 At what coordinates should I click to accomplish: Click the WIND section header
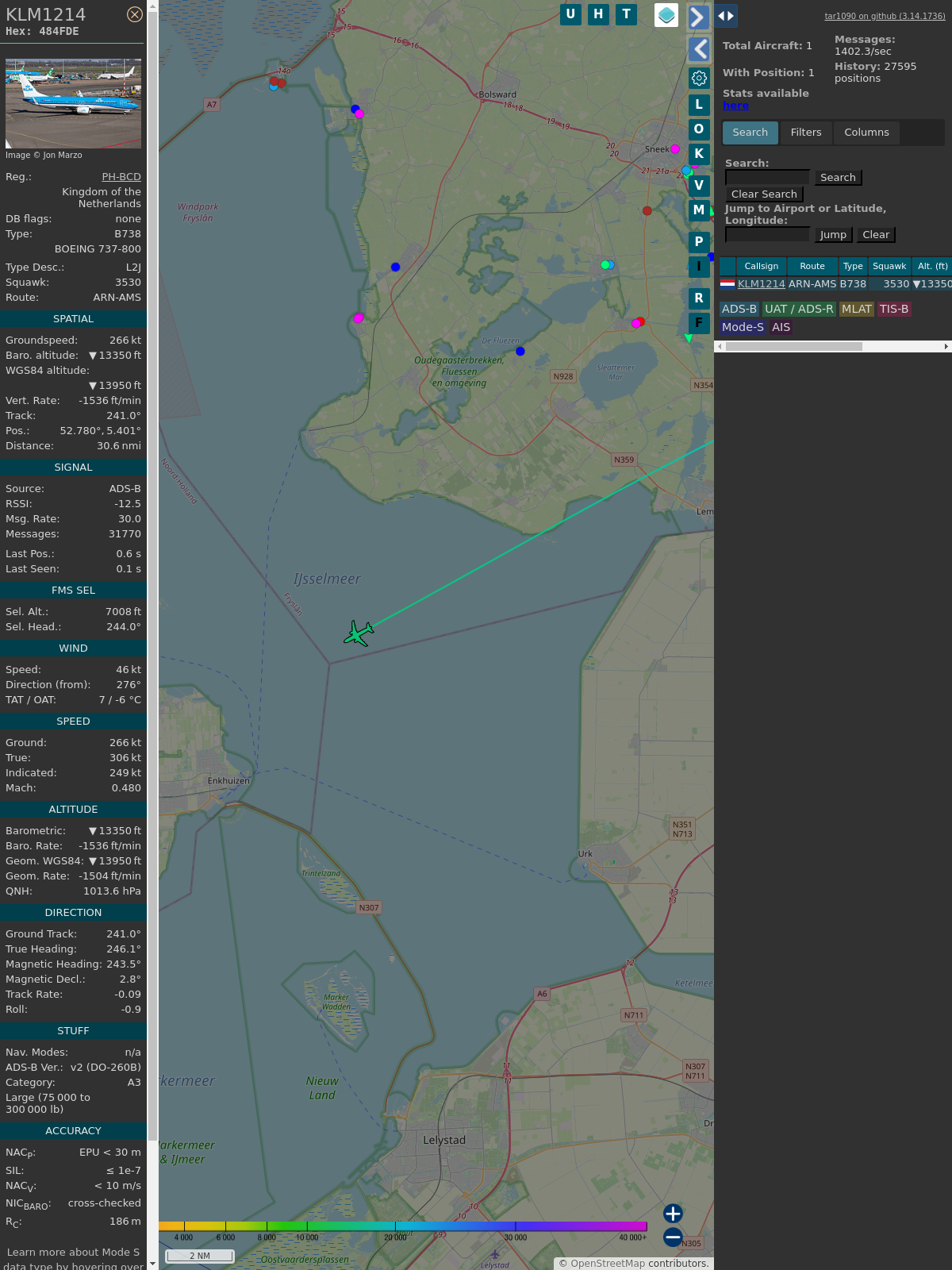73,648
